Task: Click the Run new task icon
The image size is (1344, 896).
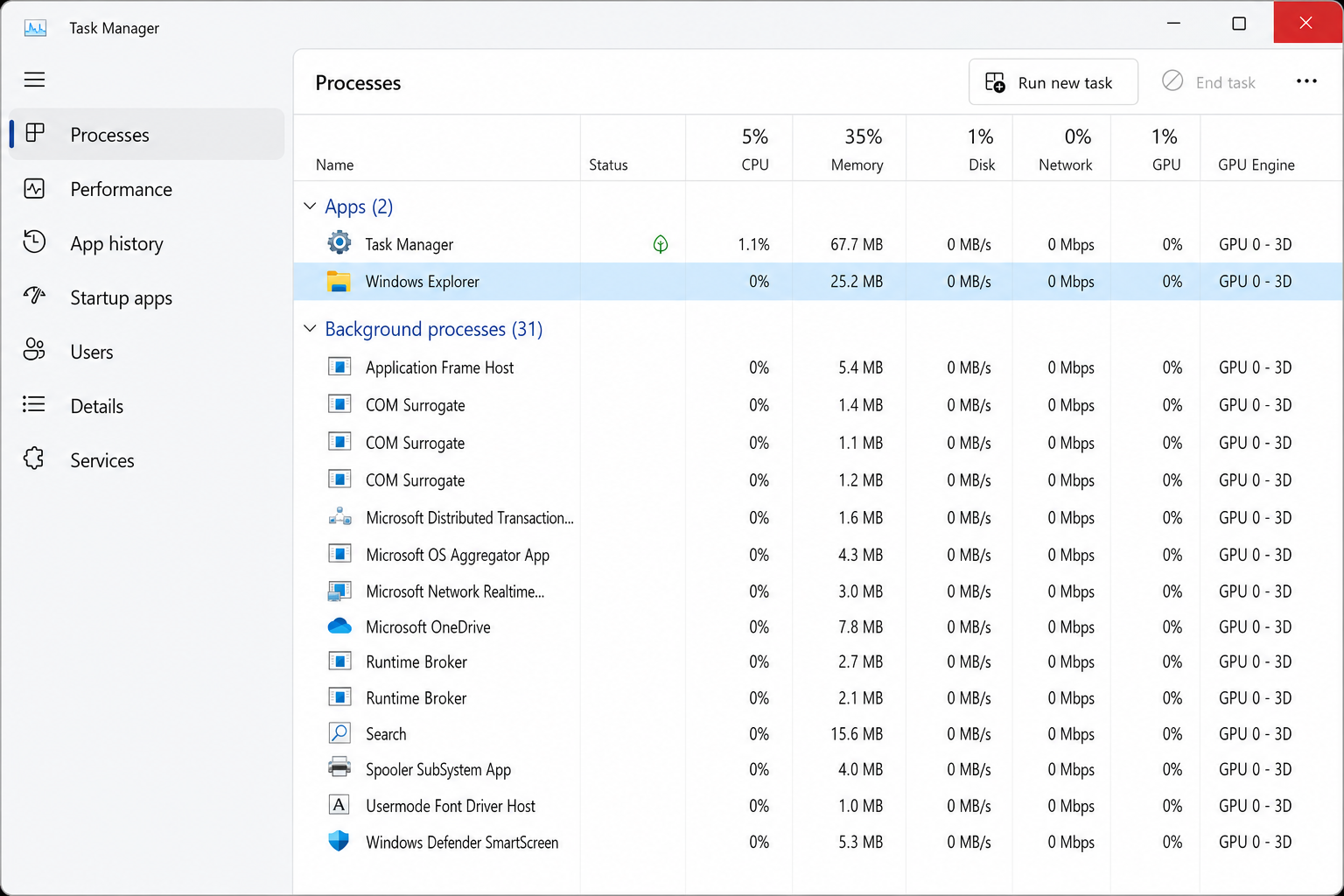Action: pyautogui.click(x=995, y=82)
